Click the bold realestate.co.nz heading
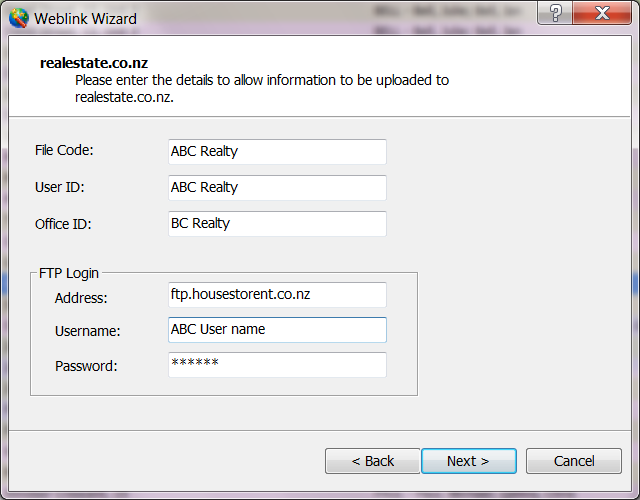This screenshot has width=640, height=500. tap(94, 63)
